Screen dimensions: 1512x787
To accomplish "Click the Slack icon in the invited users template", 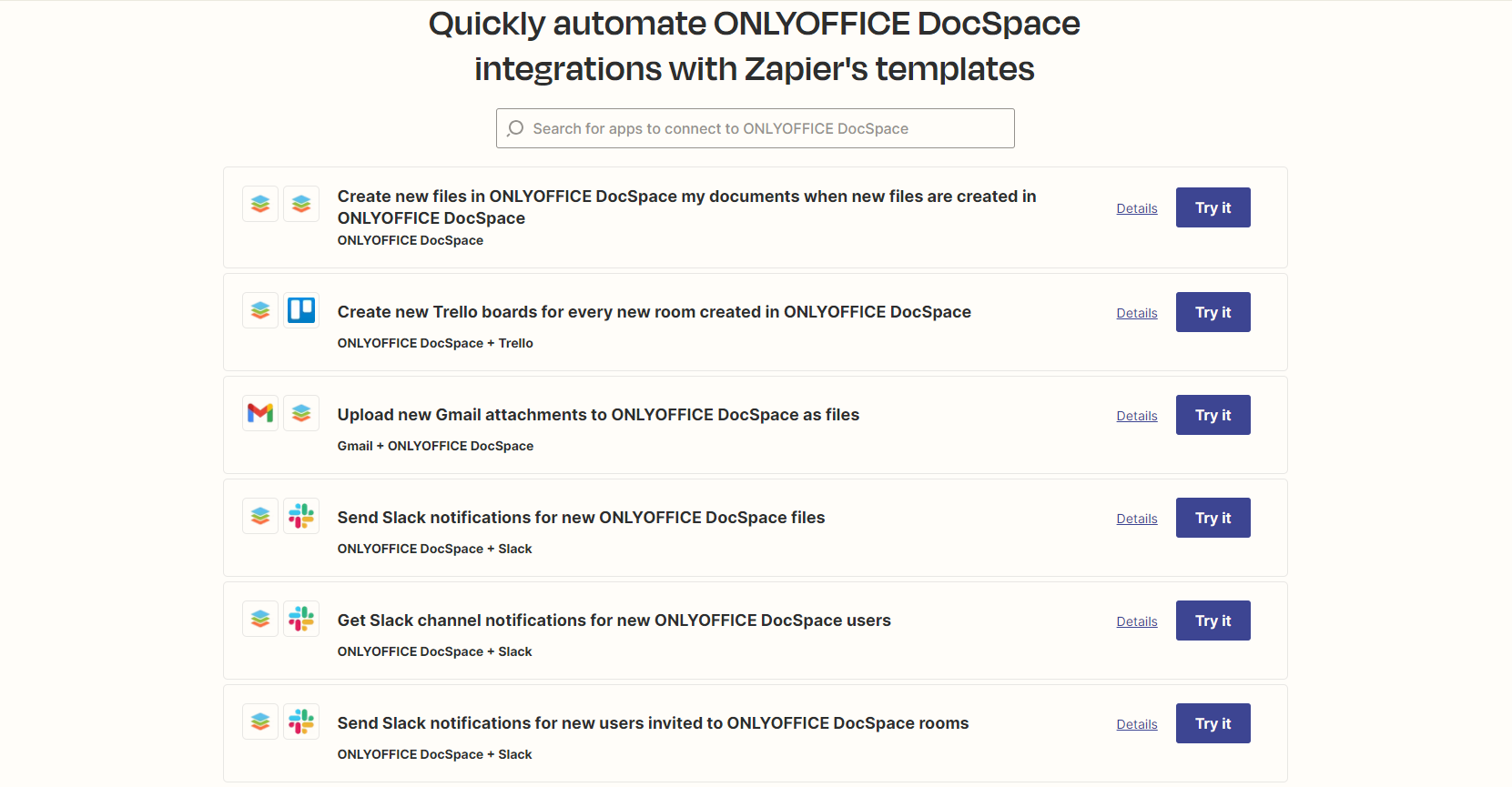I will tap(301, 721).
